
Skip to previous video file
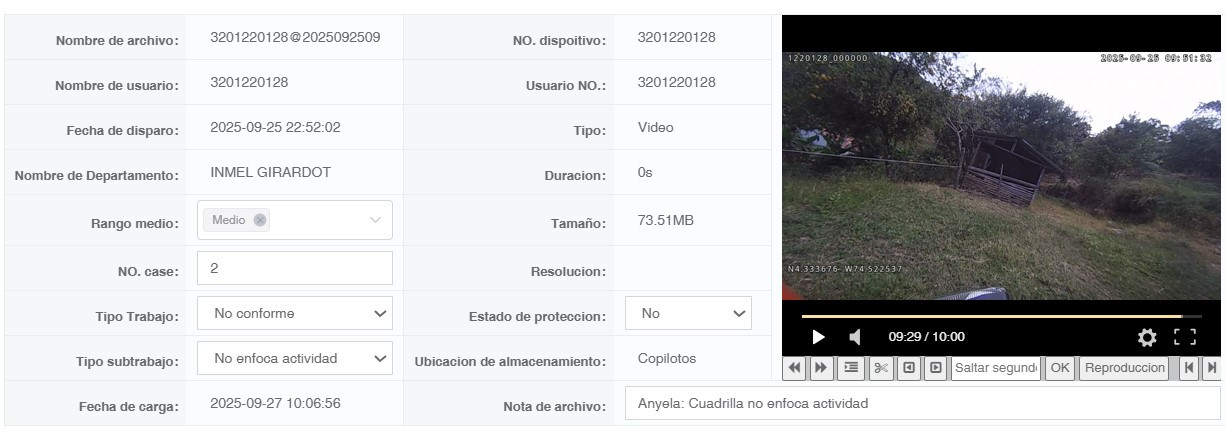point(1188,367)
